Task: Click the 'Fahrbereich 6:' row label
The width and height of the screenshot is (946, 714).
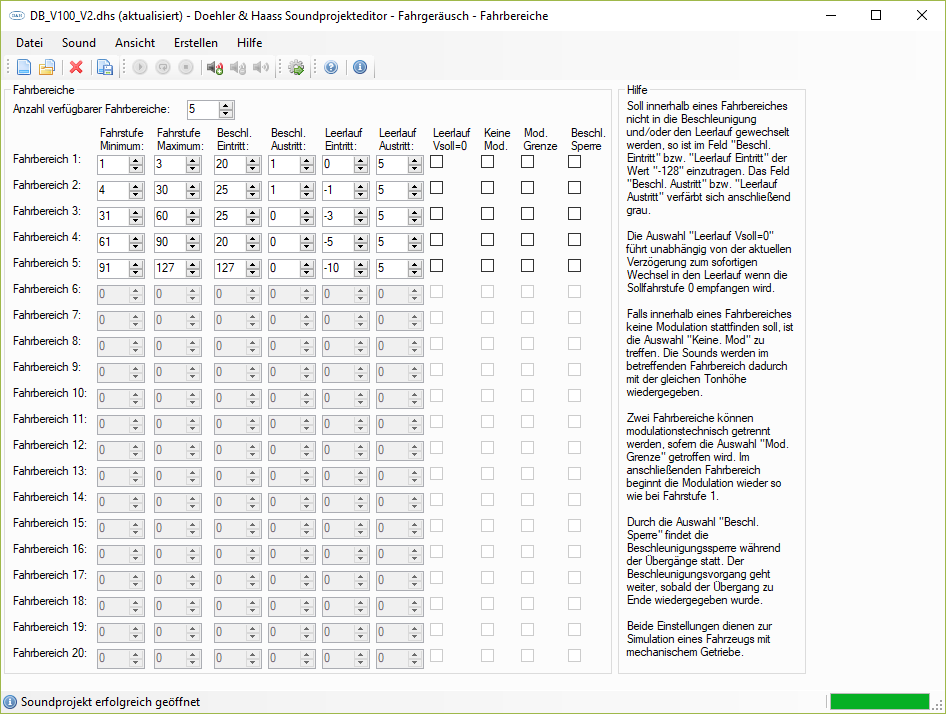Action: pos(46,289)
